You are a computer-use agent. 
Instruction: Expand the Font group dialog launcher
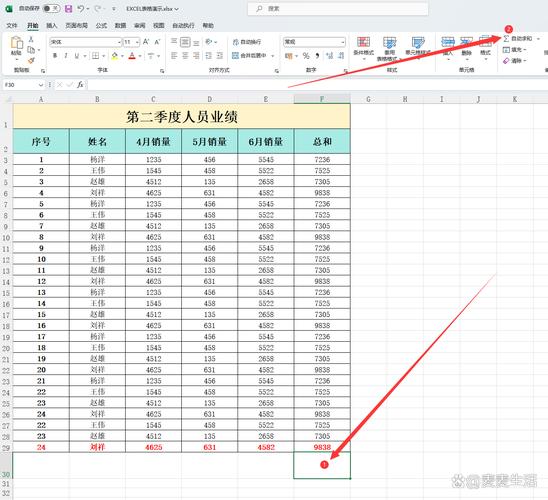162,71
